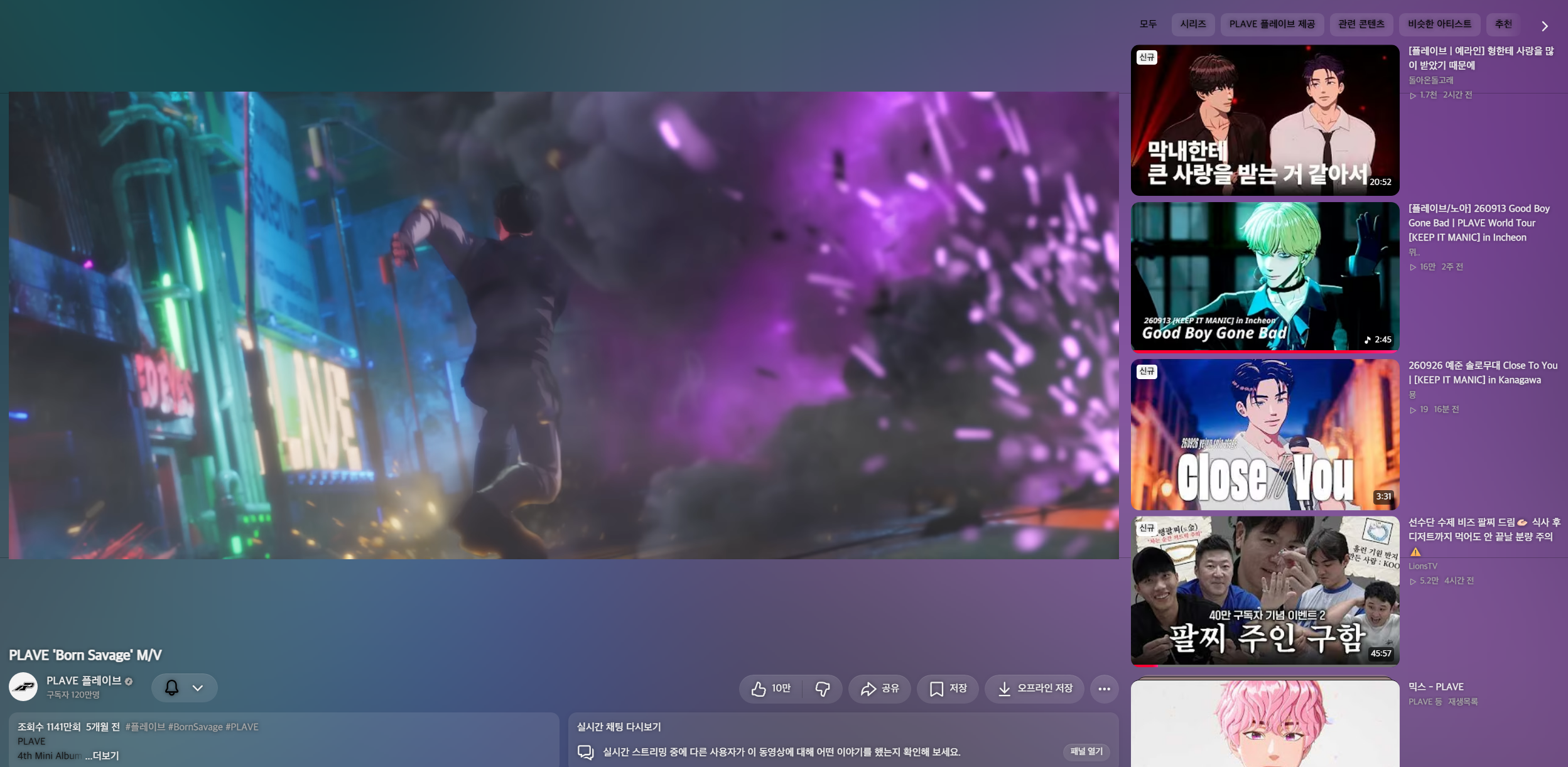The image size is (1568, 767).
Task: Expand the subscription notification dropdown chevron
Action: click(198, 688)
